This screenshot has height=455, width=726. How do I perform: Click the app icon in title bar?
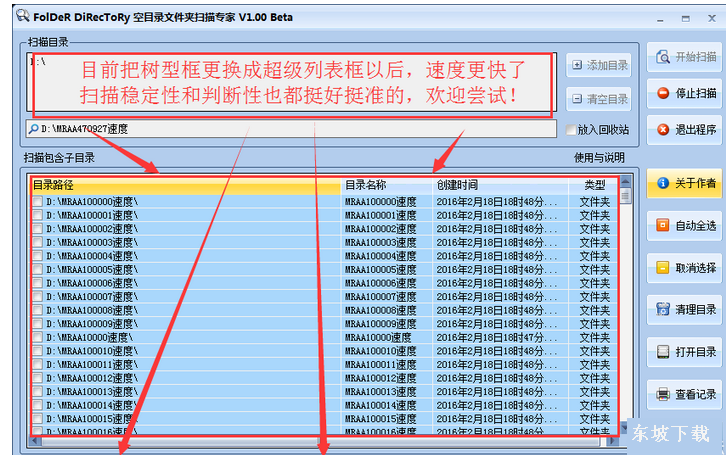[x=23, y=16]
